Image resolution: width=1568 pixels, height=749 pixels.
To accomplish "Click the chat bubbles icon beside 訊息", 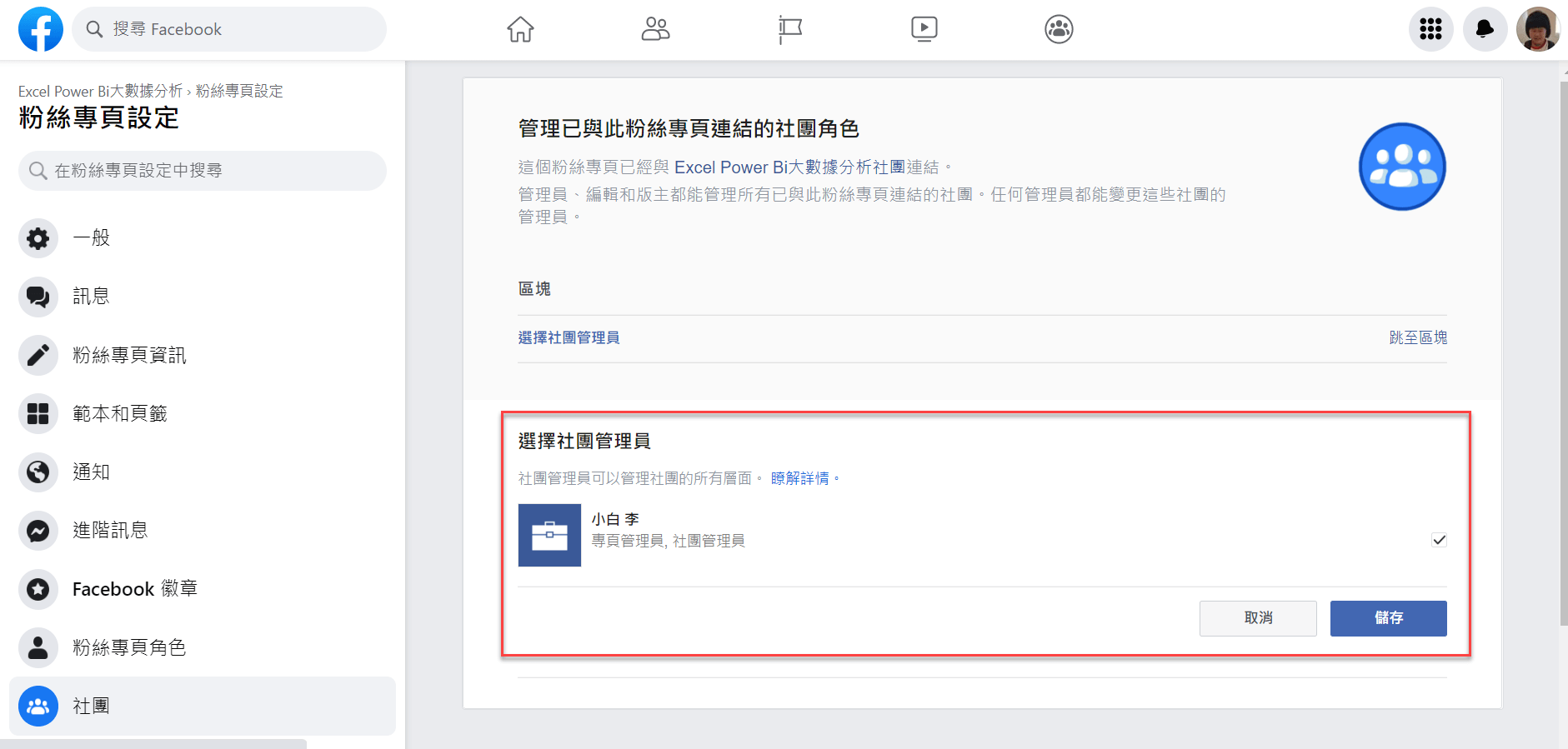I will click(38, 297).
